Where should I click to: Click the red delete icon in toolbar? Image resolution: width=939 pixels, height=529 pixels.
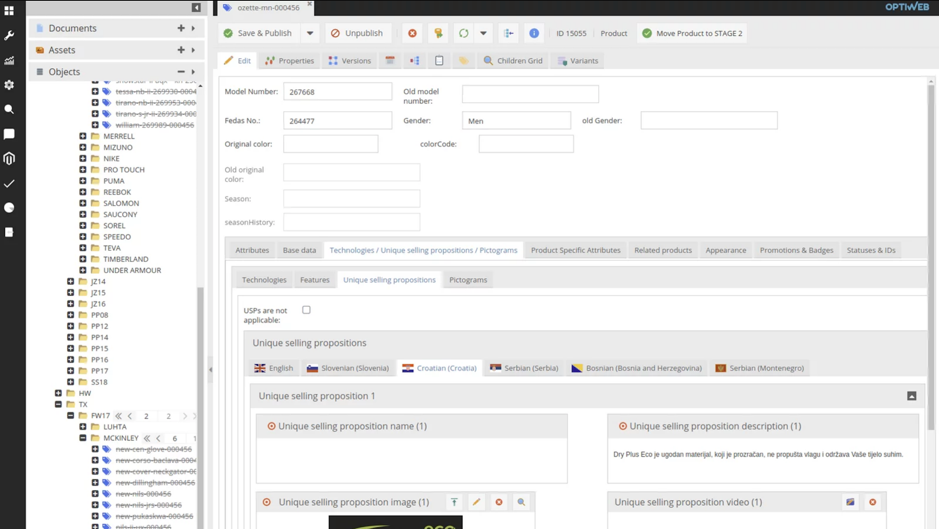pos(412,34)
